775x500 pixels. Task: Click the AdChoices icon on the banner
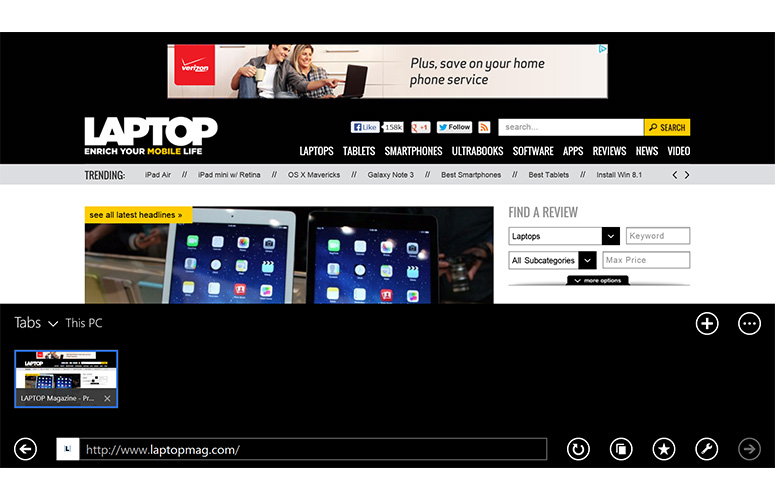pyautogui.click(x=603, y=49)
